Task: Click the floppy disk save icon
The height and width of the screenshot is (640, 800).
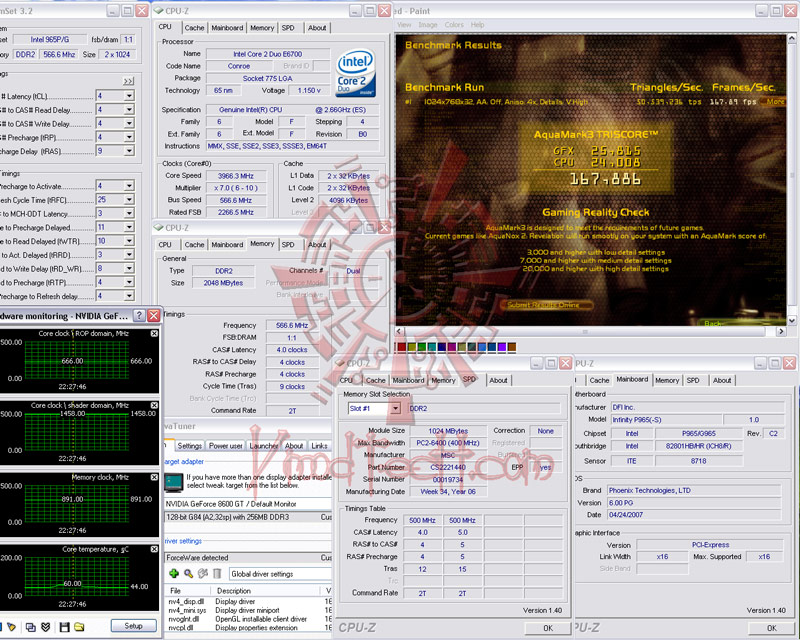Action: (64, 627)
